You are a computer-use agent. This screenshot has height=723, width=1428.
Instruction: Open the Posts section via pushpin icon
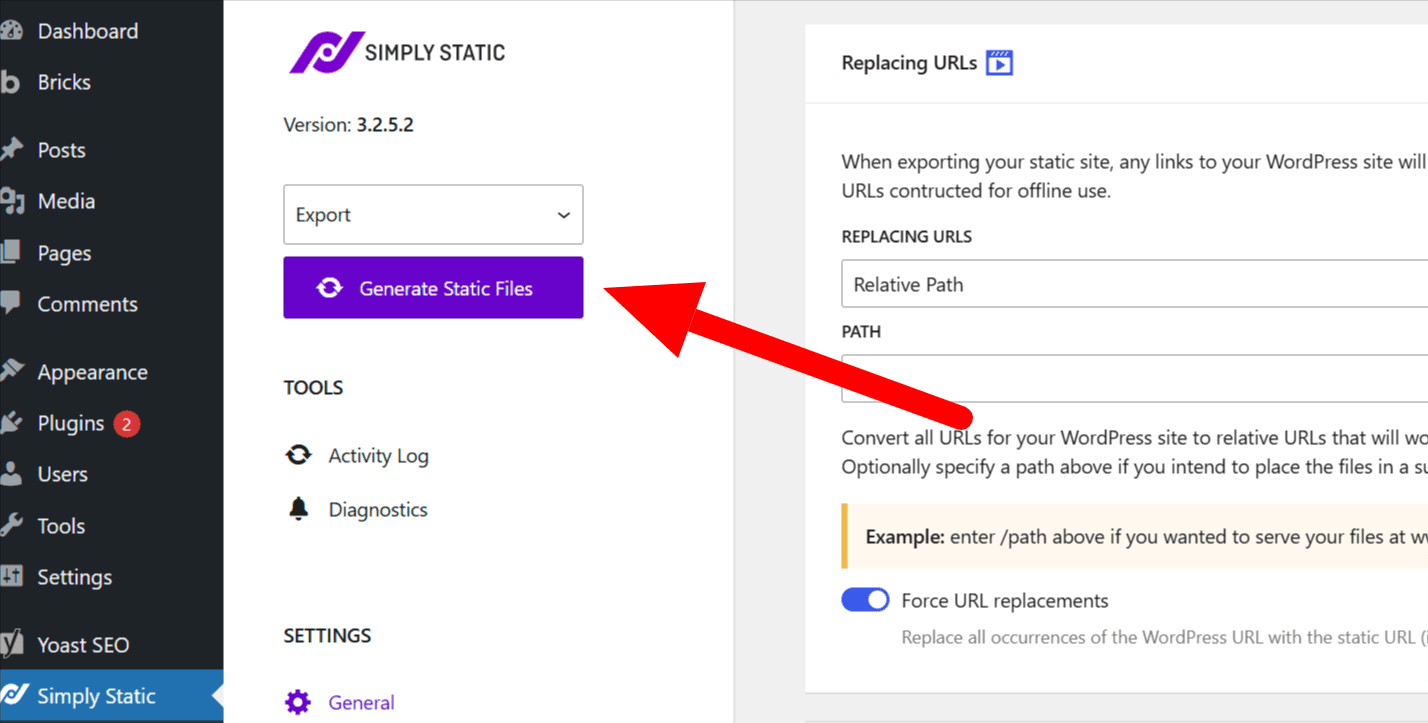pyautogui.click(x=15, y=149)
